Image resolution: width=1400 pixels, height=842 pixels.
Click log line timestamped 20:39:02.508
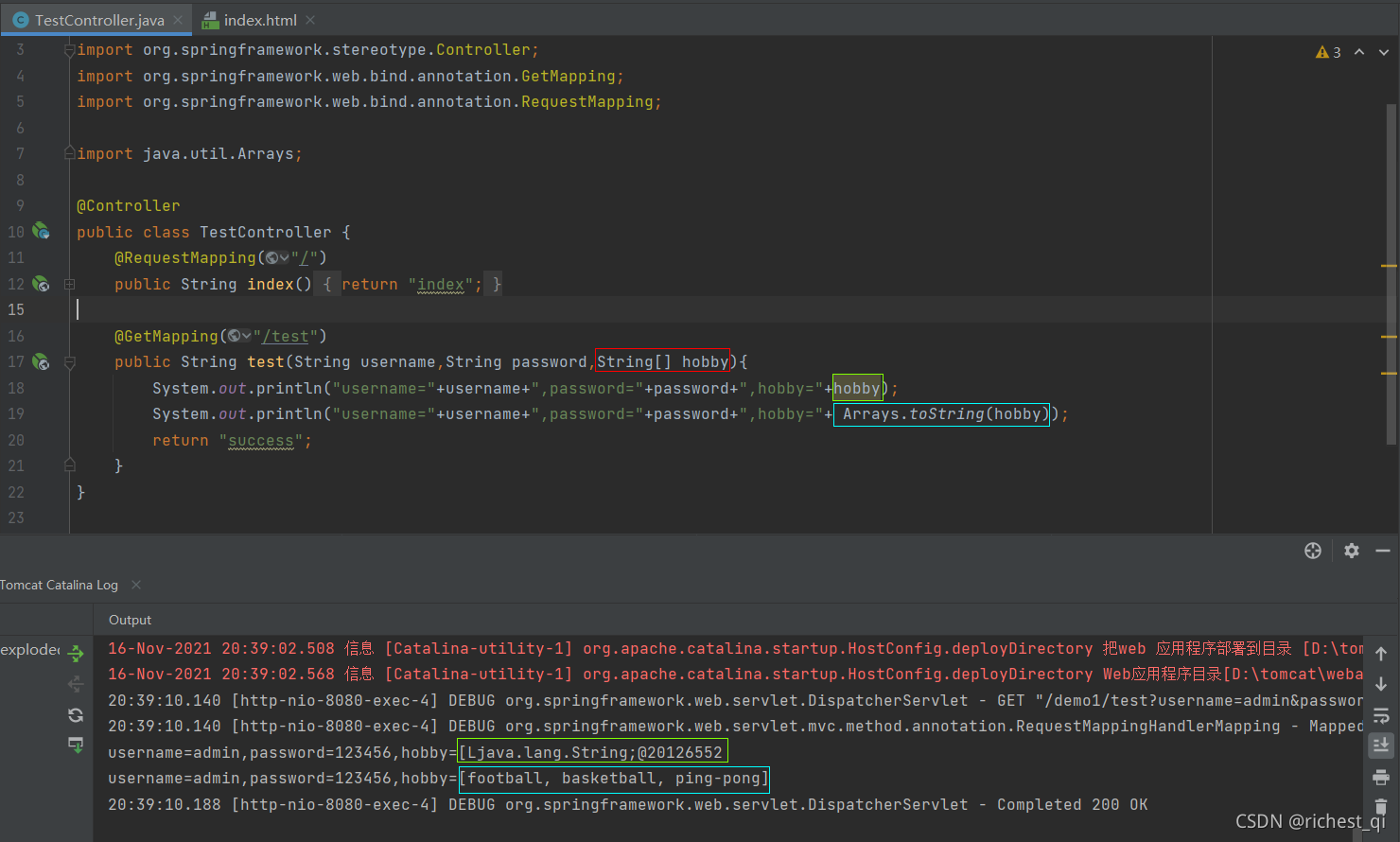pos(735,648)
